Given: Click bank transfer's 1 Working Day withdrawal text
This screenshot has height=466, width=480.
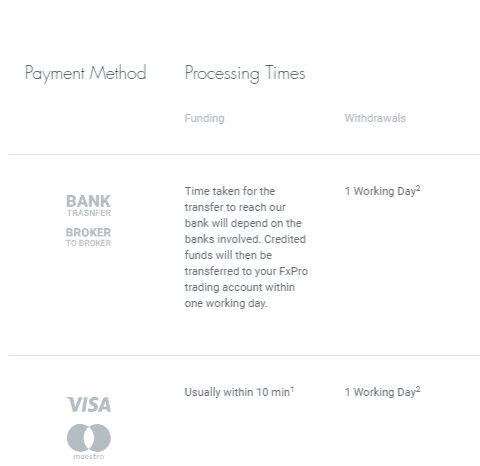Looking at the screenshot, I should pos(380,191).
